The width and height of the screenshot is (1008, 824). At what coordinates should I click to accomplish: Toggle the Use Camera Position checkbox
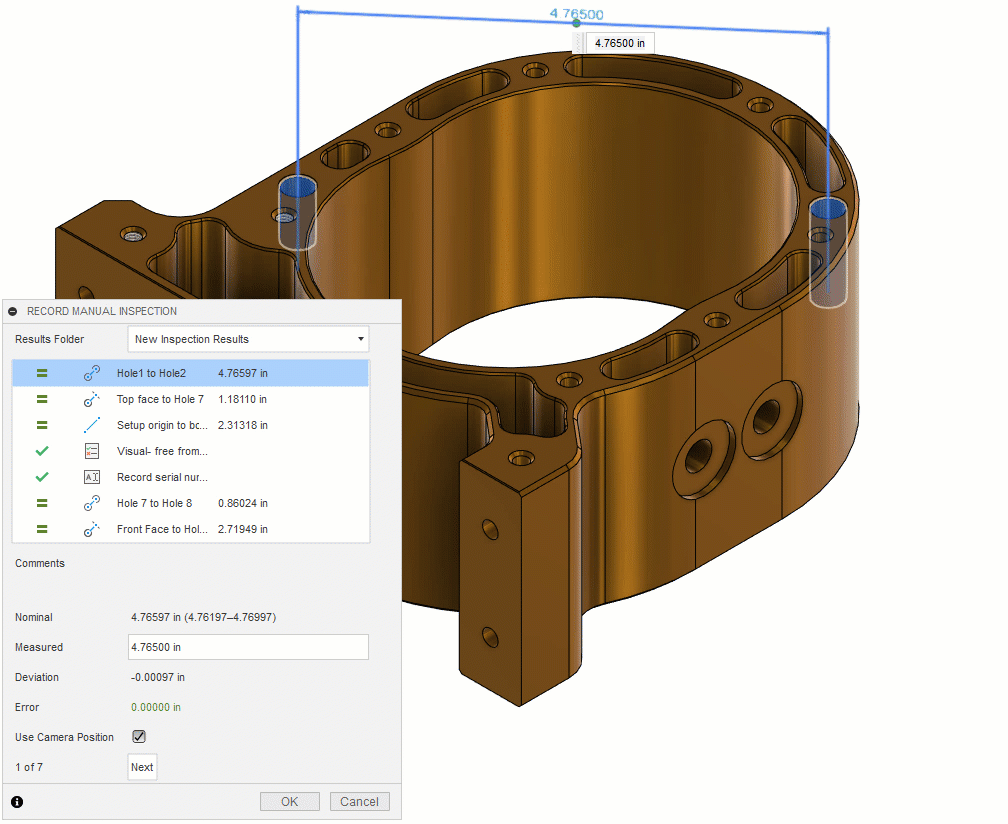[x=139, y=737]
